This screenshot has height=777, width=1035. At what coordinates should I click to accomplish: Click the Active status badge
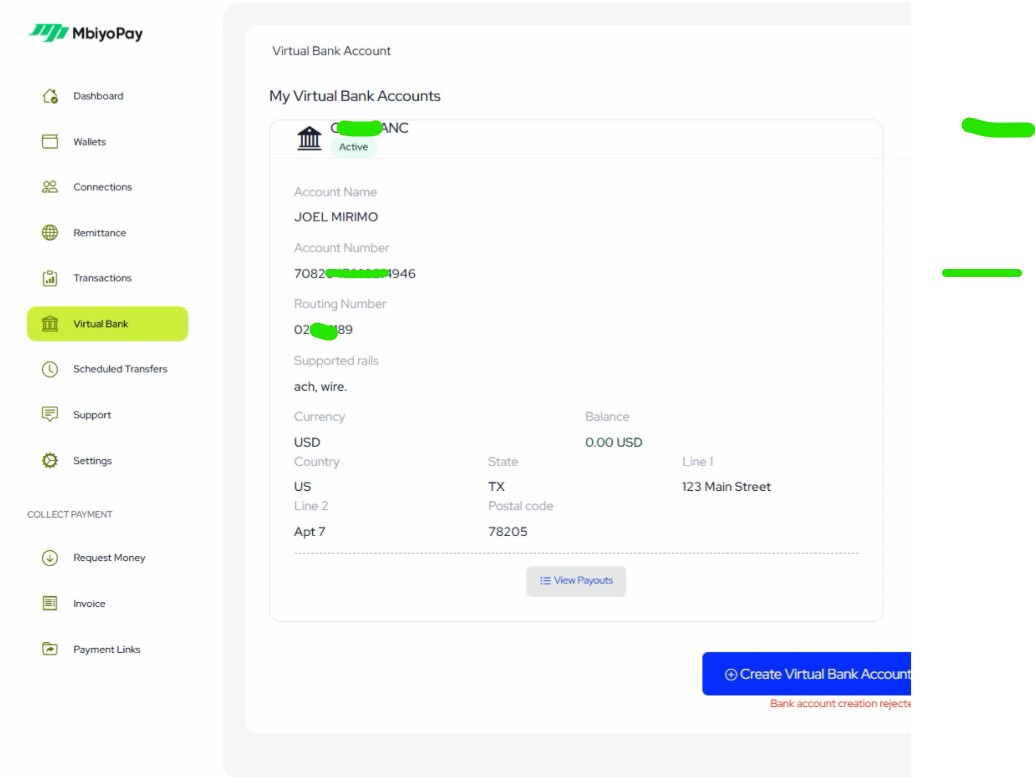coord(353,147)
